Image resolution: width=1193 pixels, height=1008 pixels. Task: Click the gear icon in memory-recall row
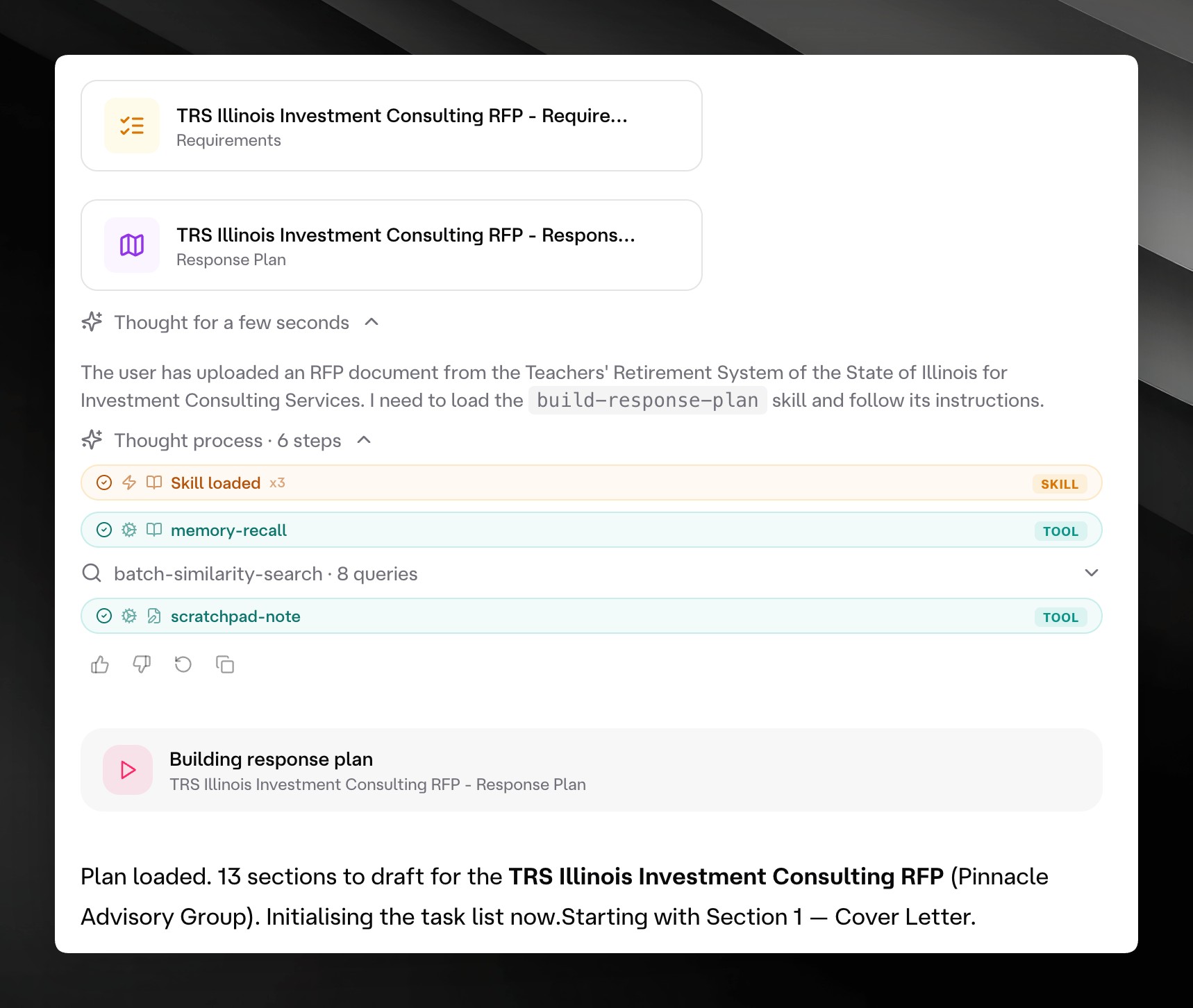[129, 530]
